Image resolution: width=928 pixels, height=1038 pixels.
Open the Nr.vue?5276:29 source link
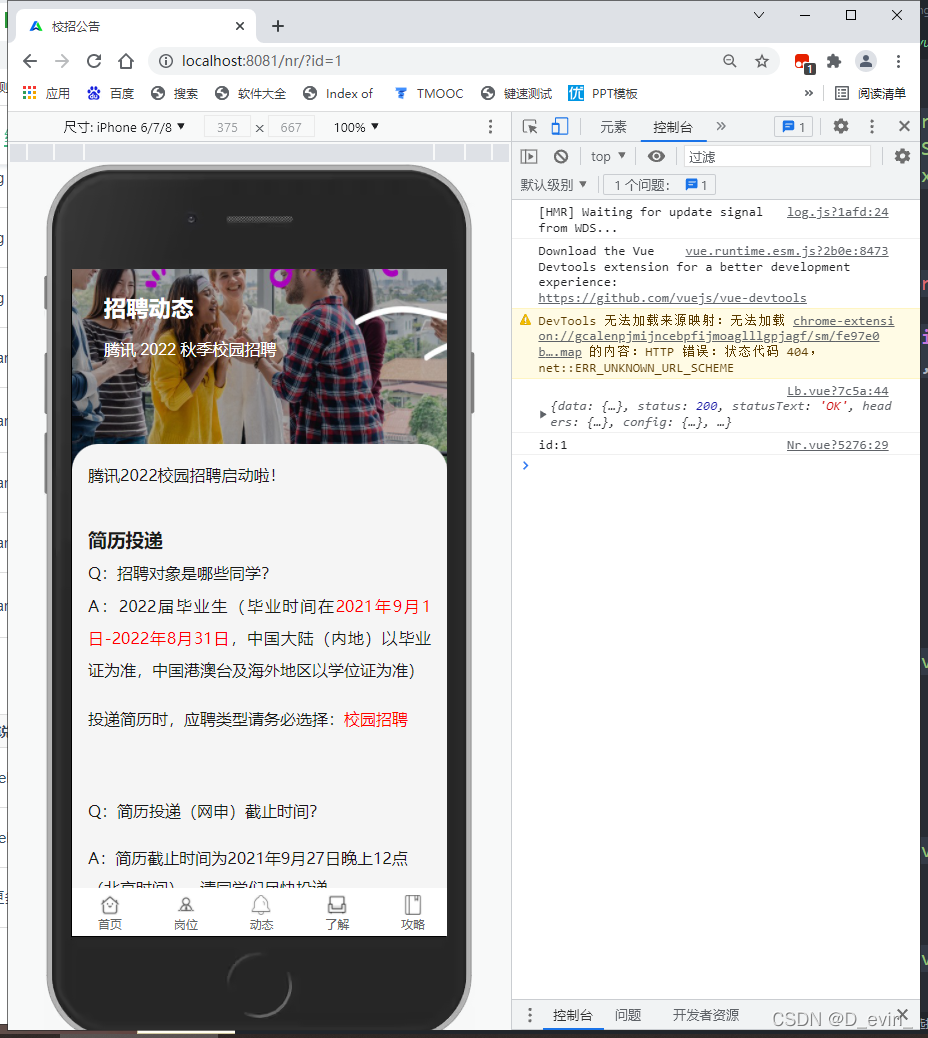[x=837, y=445]
